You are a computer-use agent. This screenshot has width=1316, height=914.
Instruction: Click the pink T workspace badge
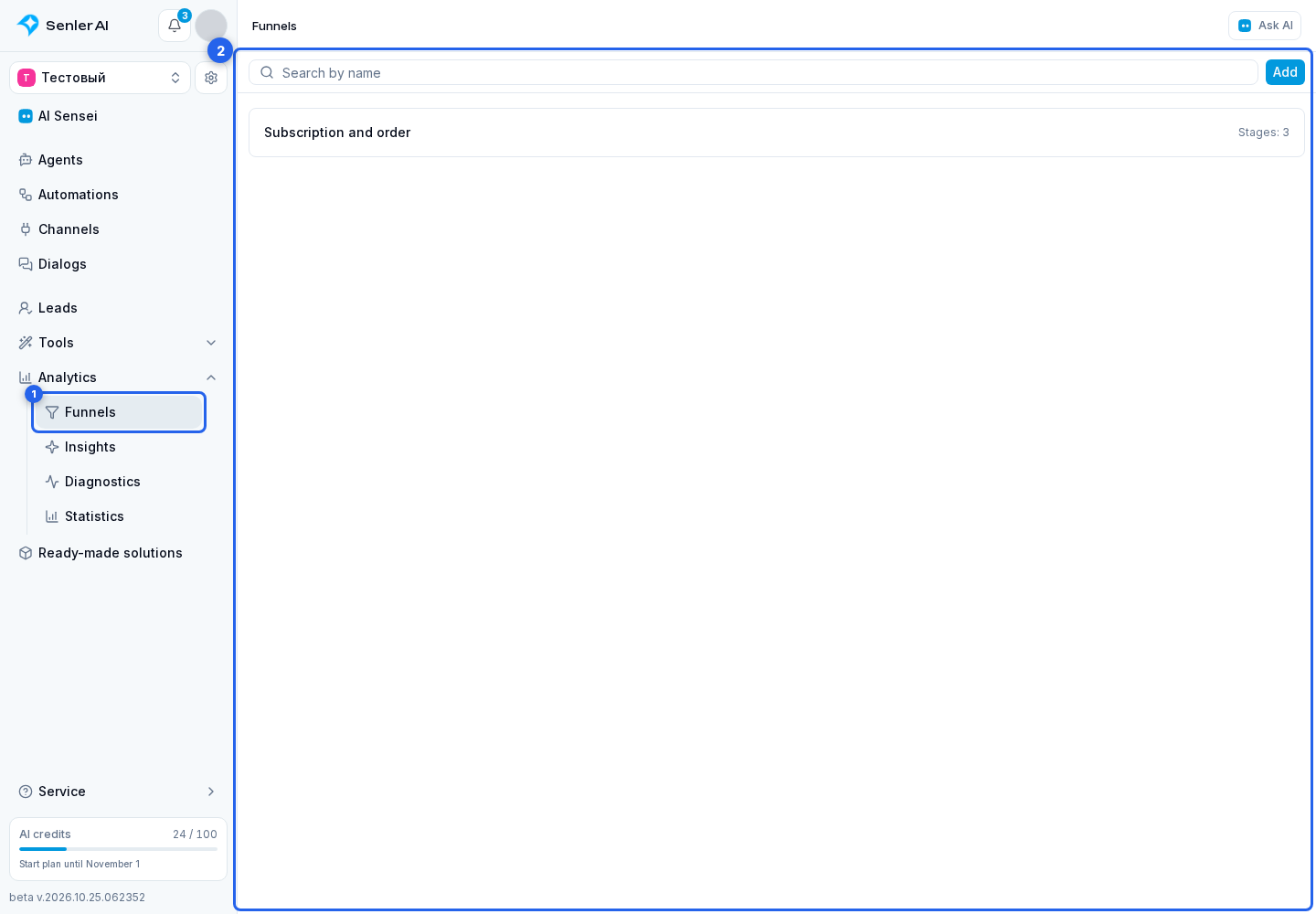27,78
